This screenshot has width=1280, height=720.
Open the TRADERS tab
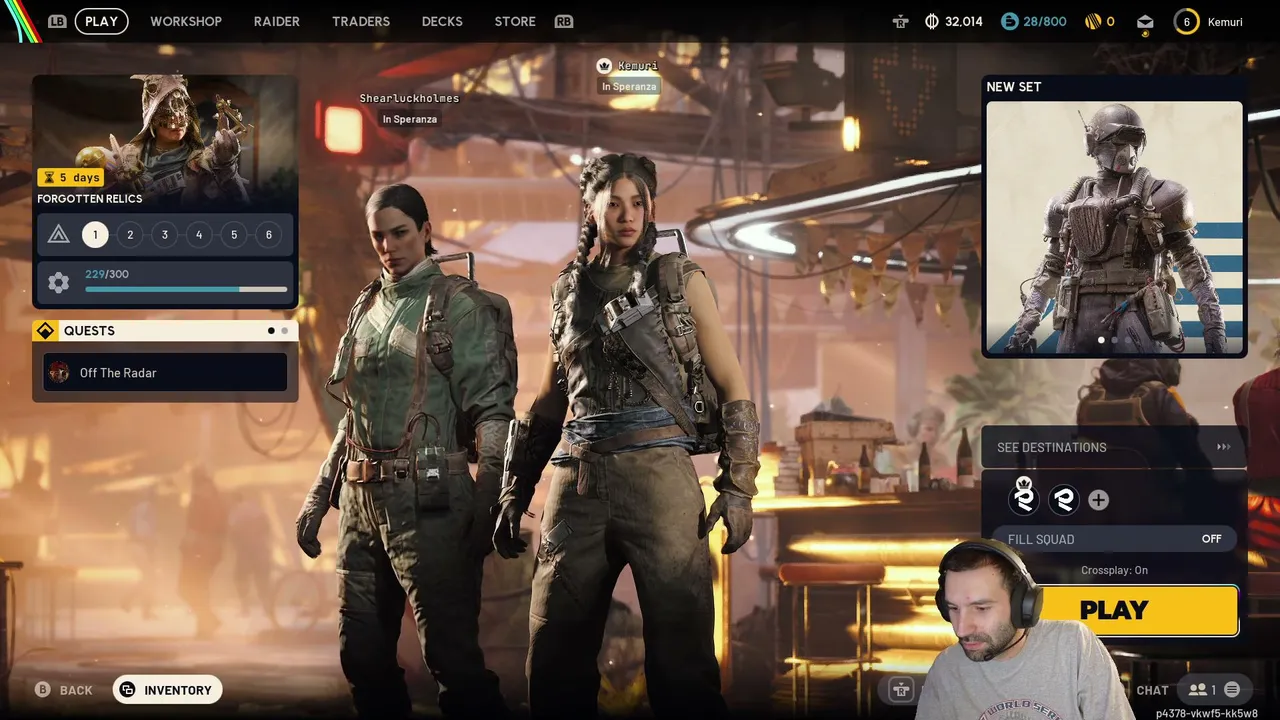(361, 21)
